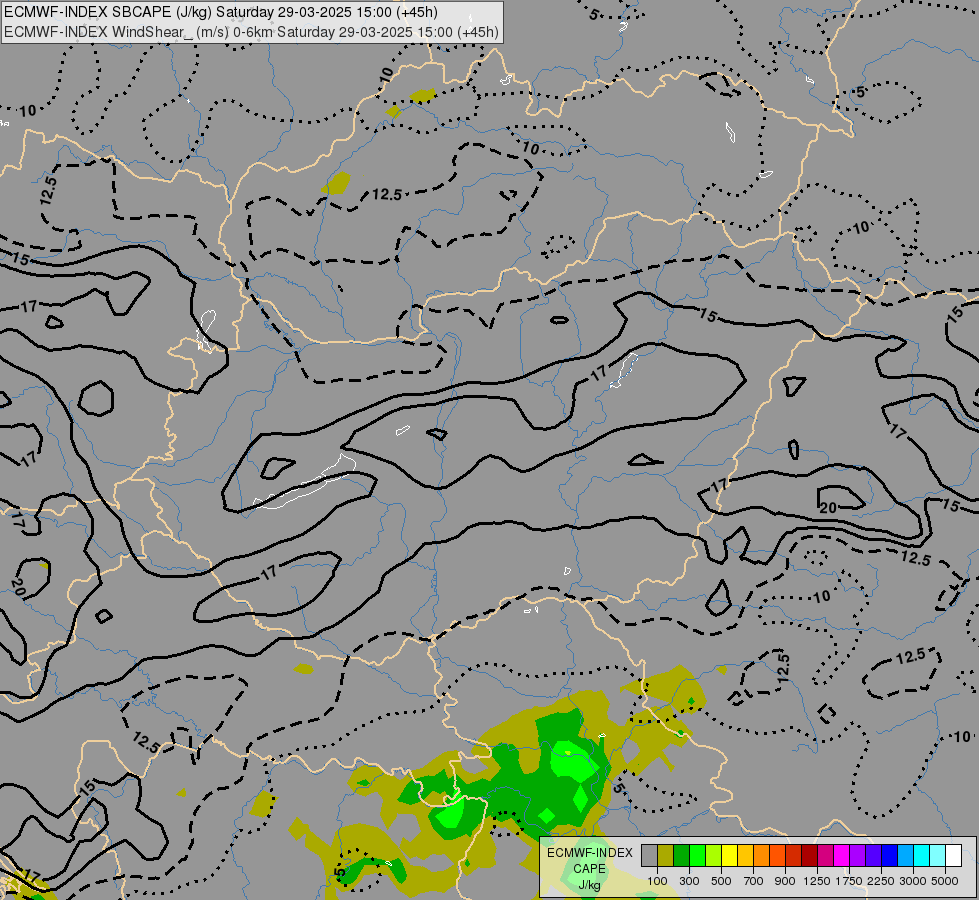Pick the pure yellow legend swatch
The height and width of the screenshot is (900, 979).
coord(730,855)
